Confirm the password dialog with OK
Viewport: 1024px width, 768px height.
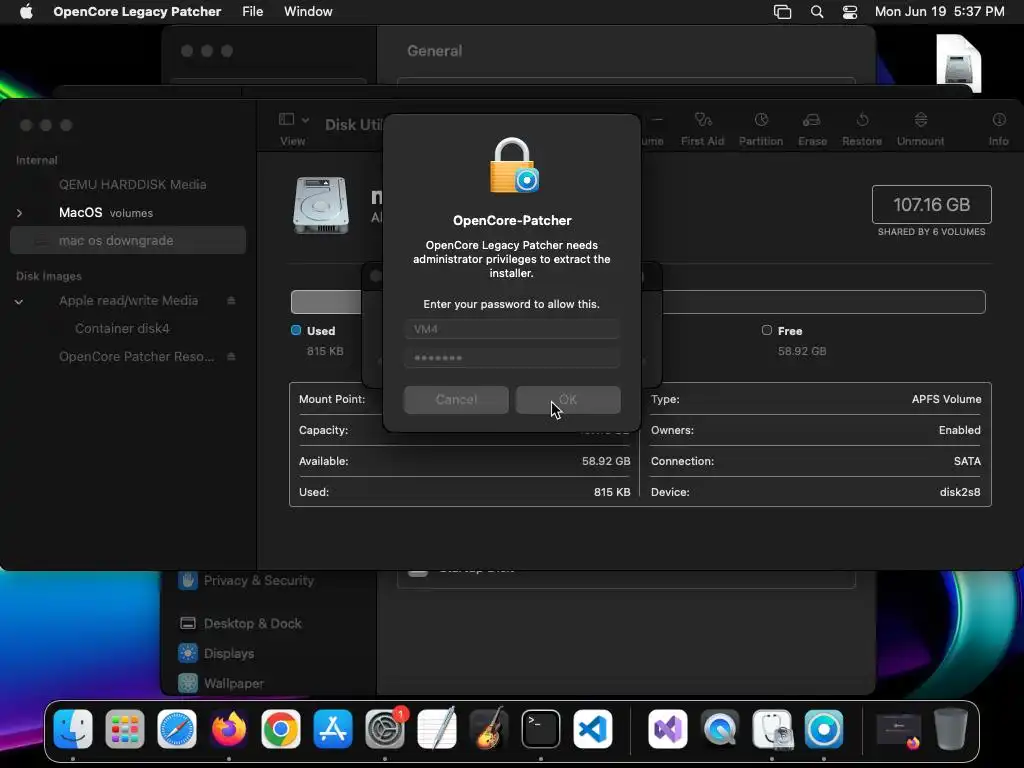pos(568,400)
